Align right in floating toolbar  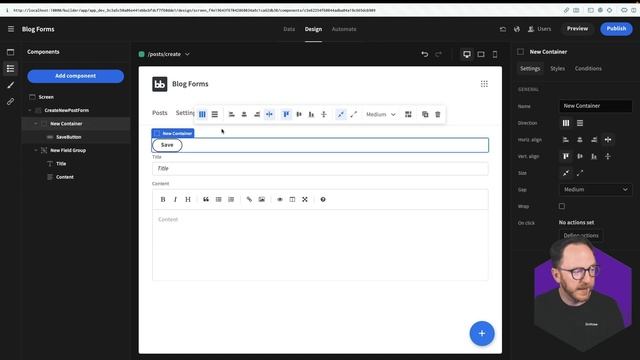[257, 114]
